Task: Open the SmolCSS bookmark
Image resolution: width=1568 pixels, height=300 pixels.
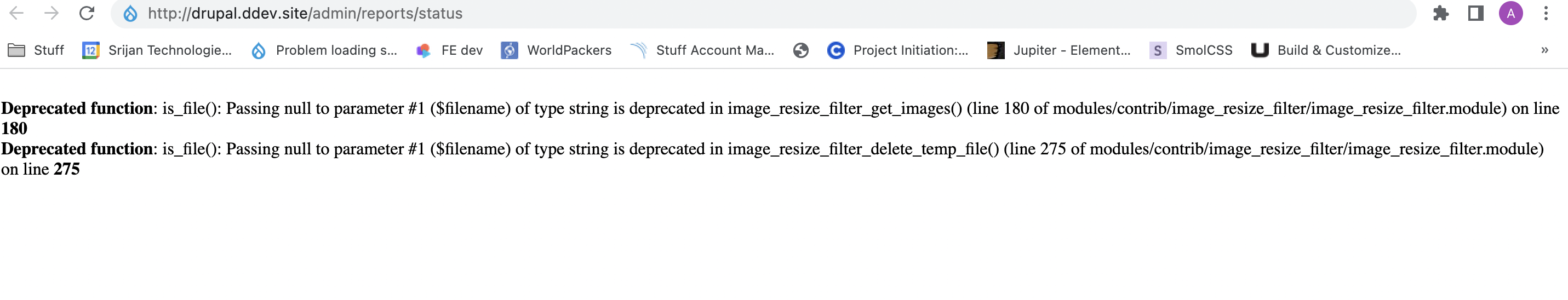Action: point(1191,50)
